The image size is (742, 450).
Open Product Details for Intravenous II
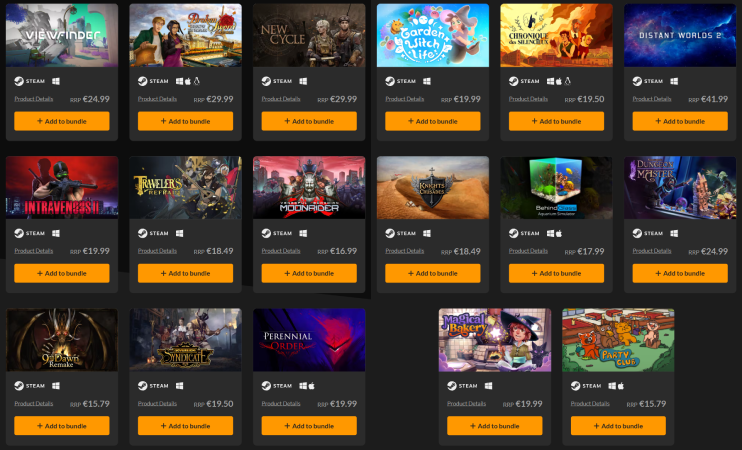[x=34, y=251]
